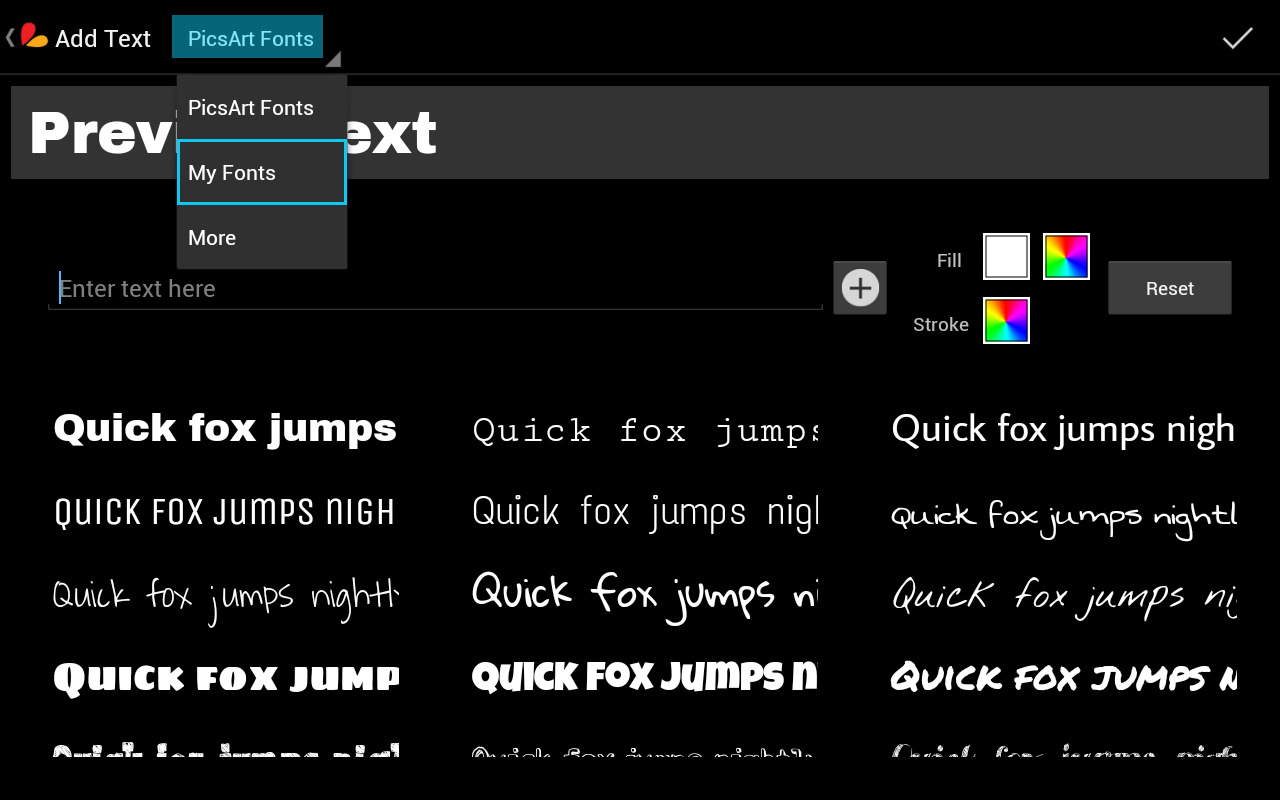The width and height of the screenshot is (1280, 800).
Task: Tap the Add Text title
Action: pyautogui.click(x=103, y=39)
